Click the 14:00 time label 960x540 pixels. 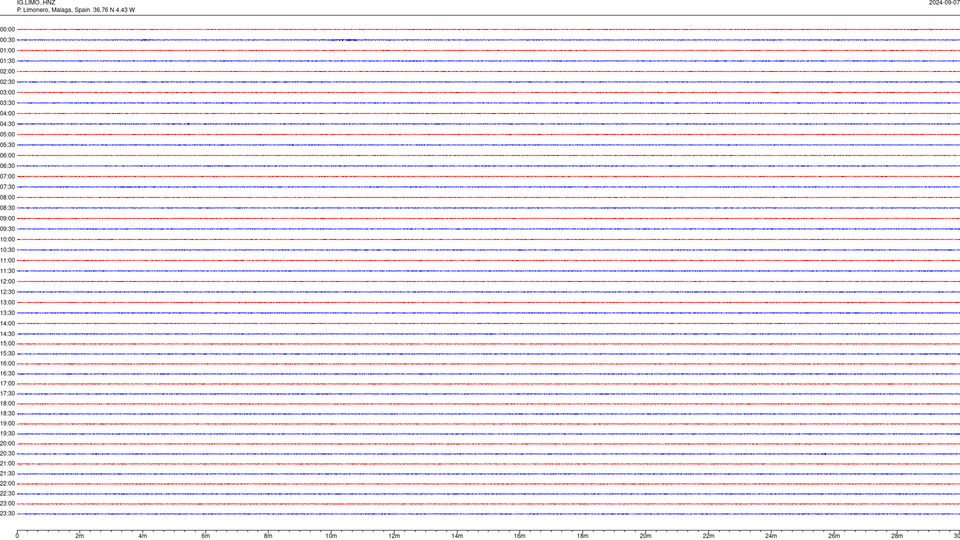[x=7, y=323]
